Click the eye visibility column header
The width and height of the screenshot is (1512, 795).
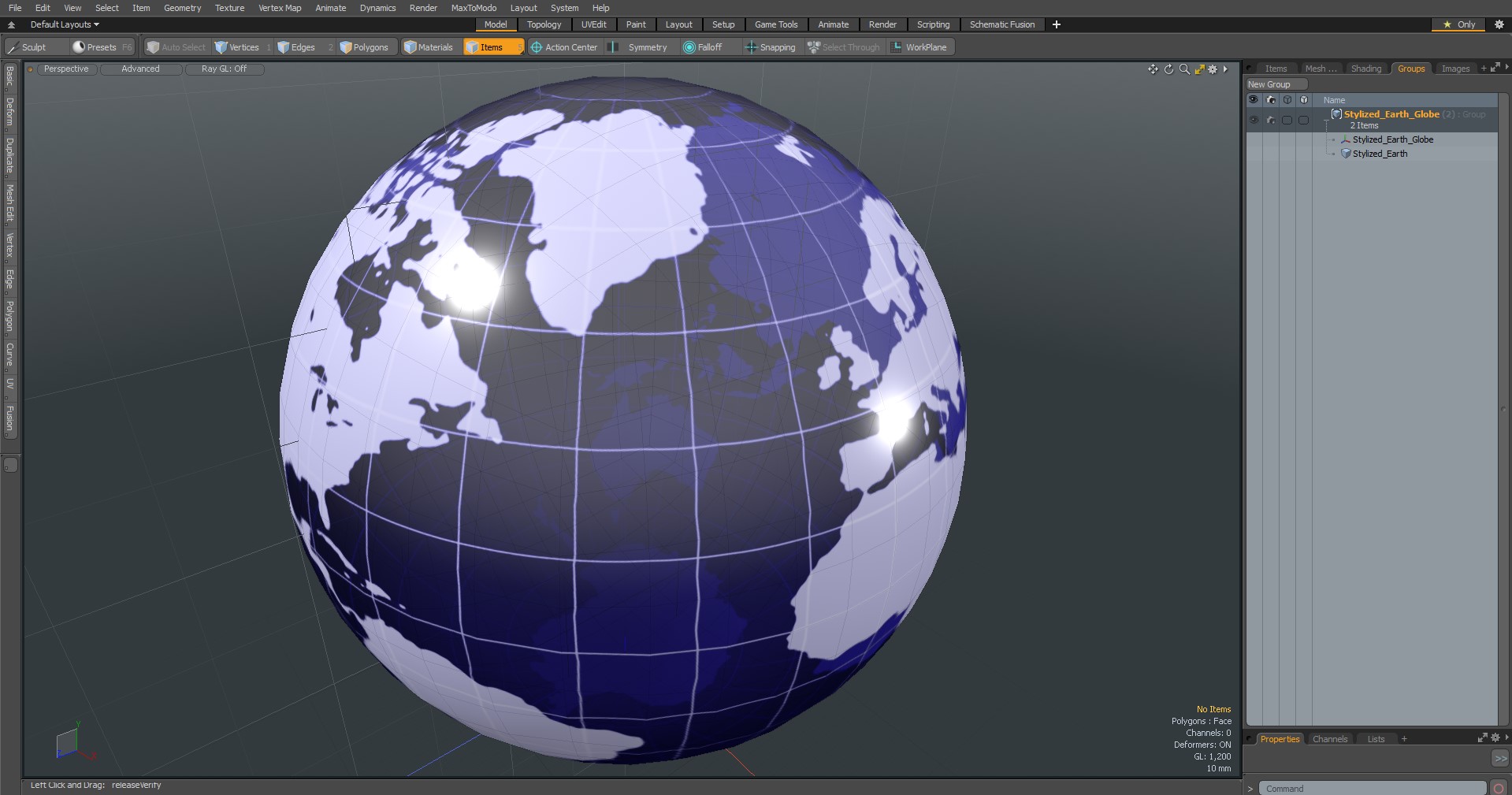(x=1254, y=100)
